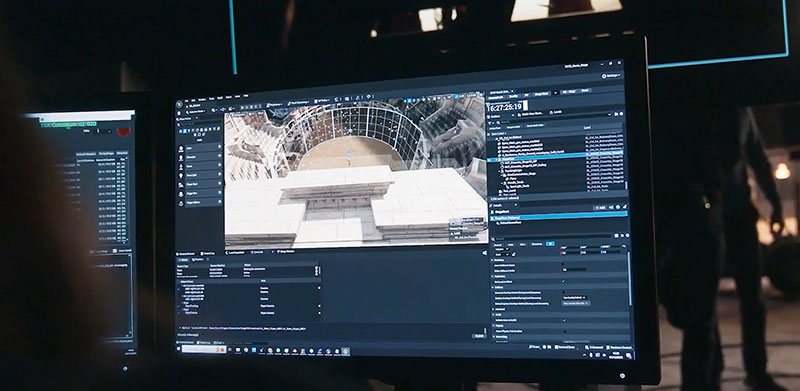800x391 pixels.
Task: Select the Character actor icon
Action: [x=181, y=158]
